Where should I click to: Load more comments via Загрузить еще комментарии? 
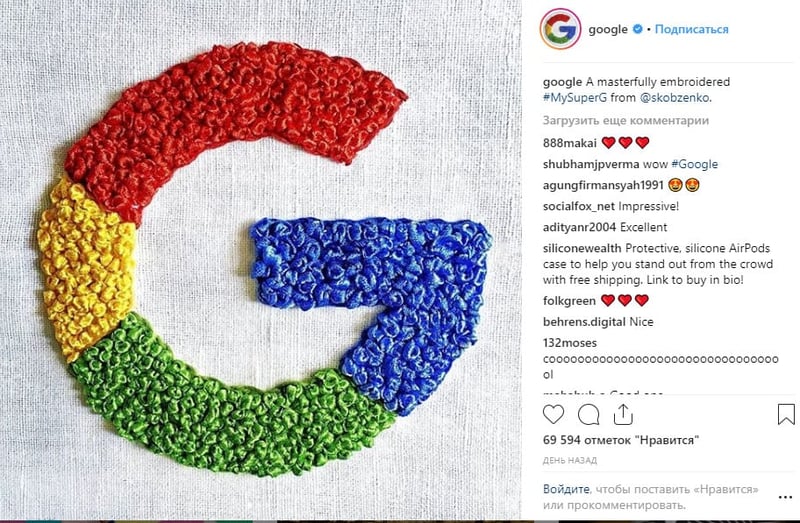click(626, 121)
